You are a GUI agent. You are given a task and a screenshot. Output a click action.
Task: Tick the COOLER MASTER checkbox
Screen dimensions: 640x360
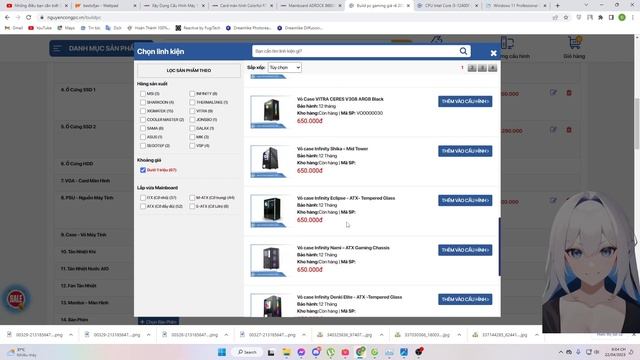(x=143, y=120)
